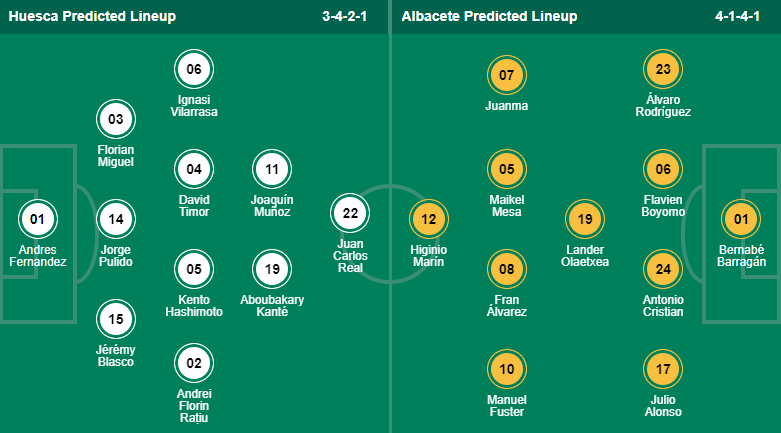
Task: Click Higinio Marín's yellow number 12 badge
Action: [429, 218]
